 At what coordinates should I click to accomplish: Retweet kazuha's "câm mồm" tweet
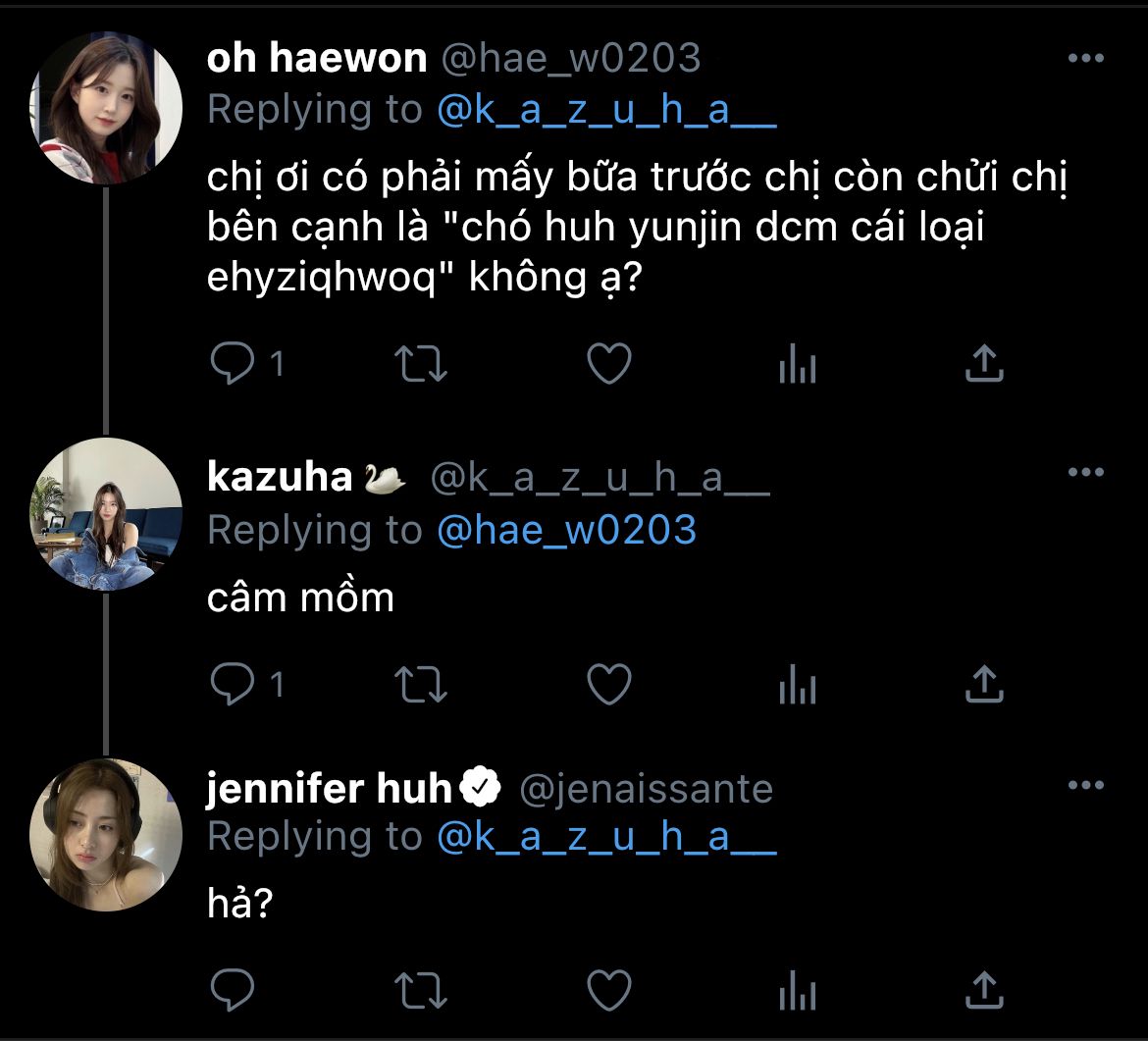(x=420, y=685)
